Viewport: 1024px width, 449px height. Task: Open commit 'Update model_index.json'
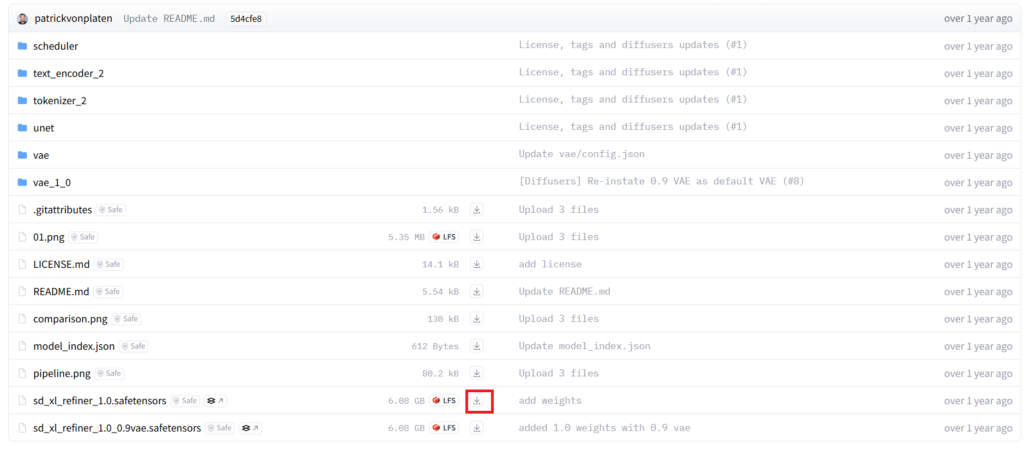click(584, 346)
